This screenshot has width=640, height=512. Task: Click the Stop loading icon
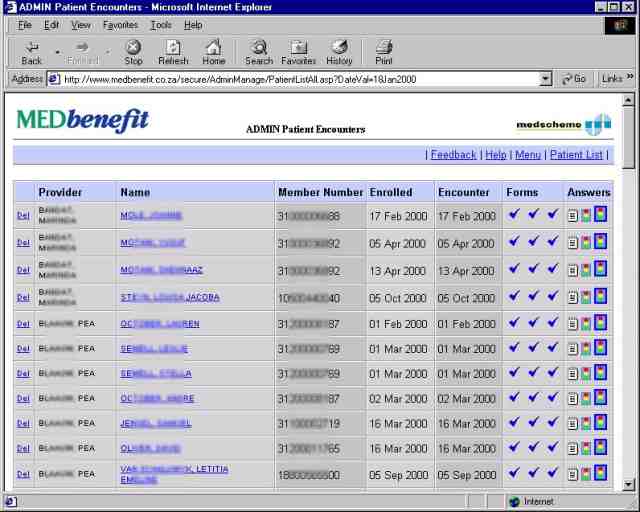click(133, 52)
